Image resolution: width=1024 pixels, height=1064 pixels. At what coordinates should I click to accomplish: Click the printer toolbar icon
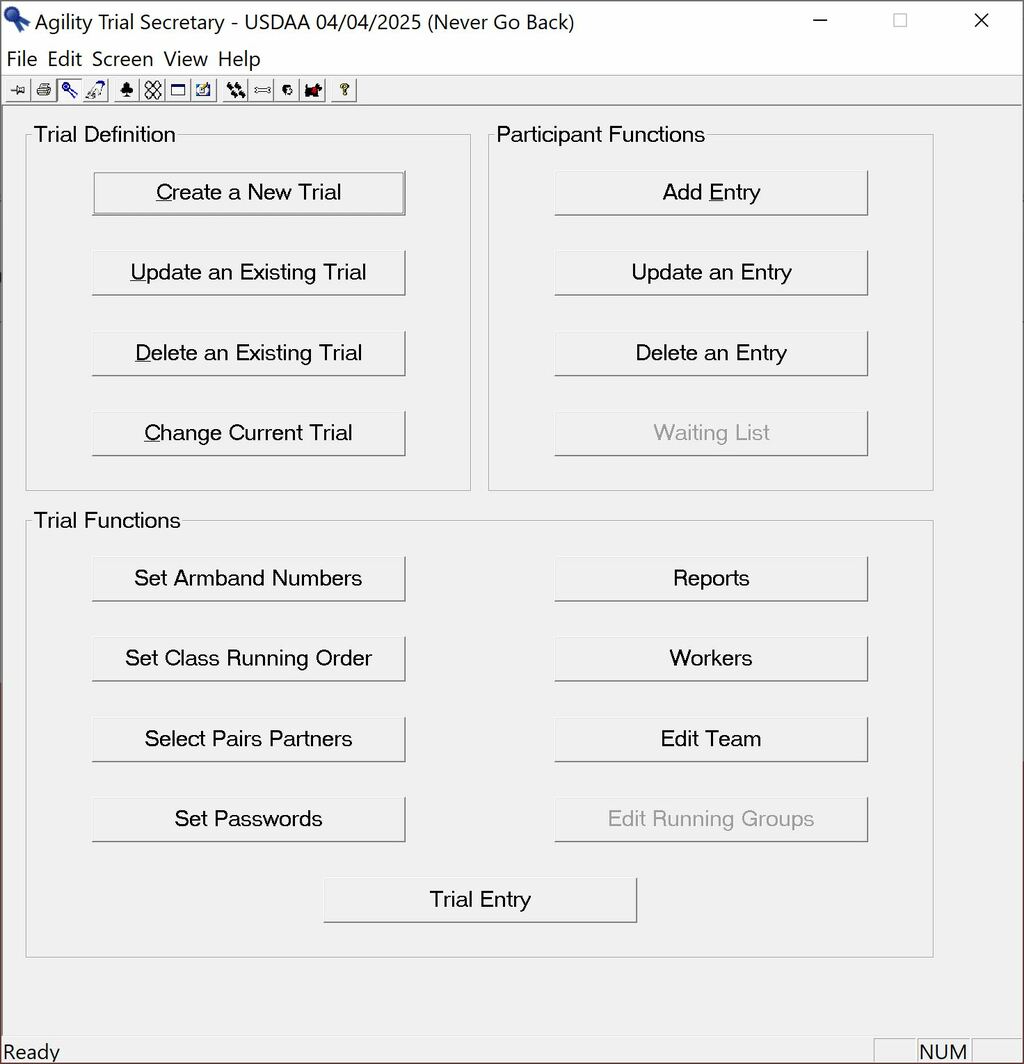click(44, 90)
